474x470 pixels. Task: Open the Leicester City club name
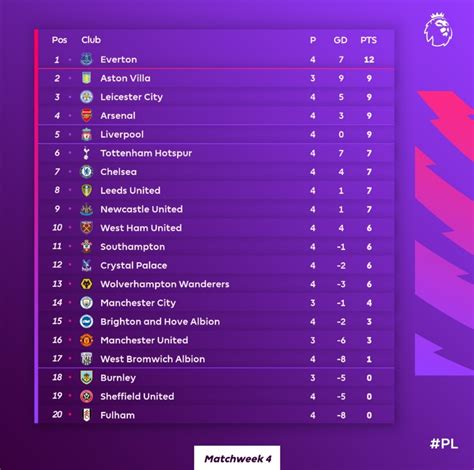(x=132, y=97)
